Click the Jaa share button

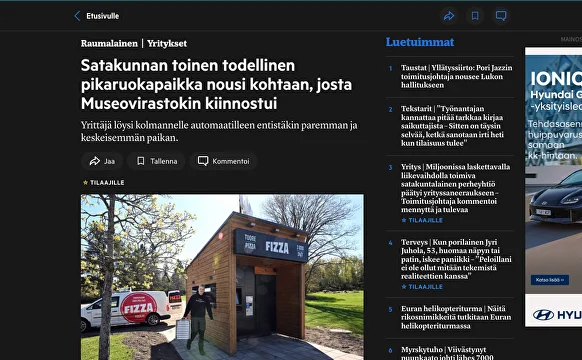tap(102, 161)
